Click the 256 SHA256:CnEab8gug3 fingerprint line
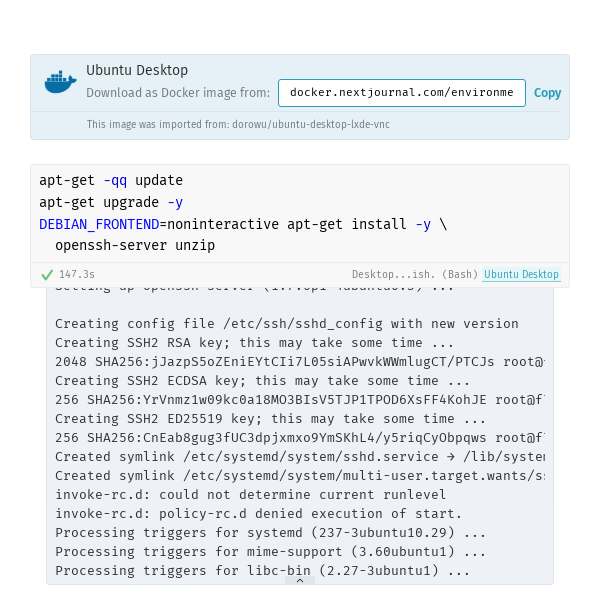This screenshot has height=600, width=600. click(300, 438)
